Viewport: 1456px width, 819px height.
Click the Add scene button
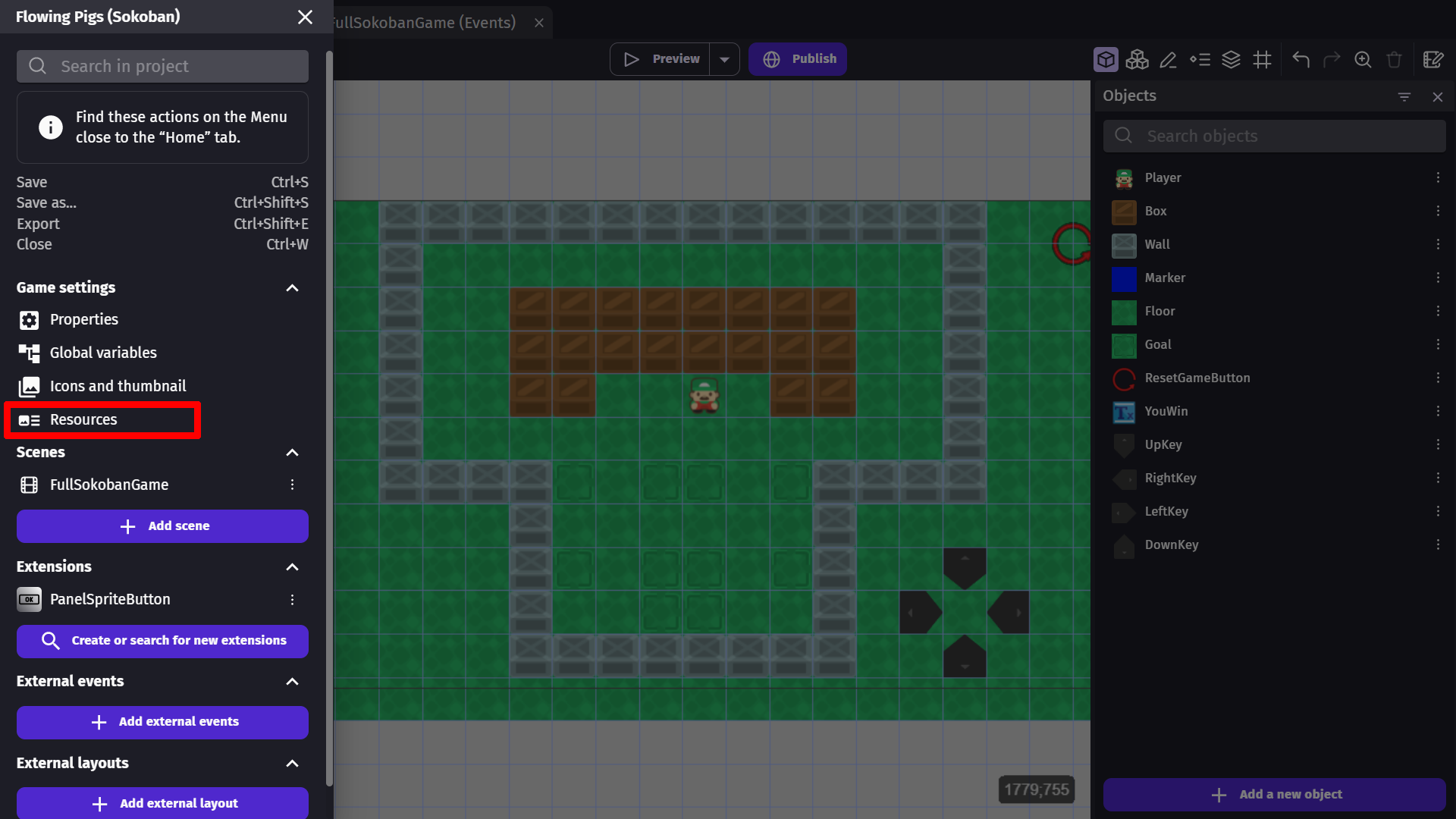click(x=162, y=525)
